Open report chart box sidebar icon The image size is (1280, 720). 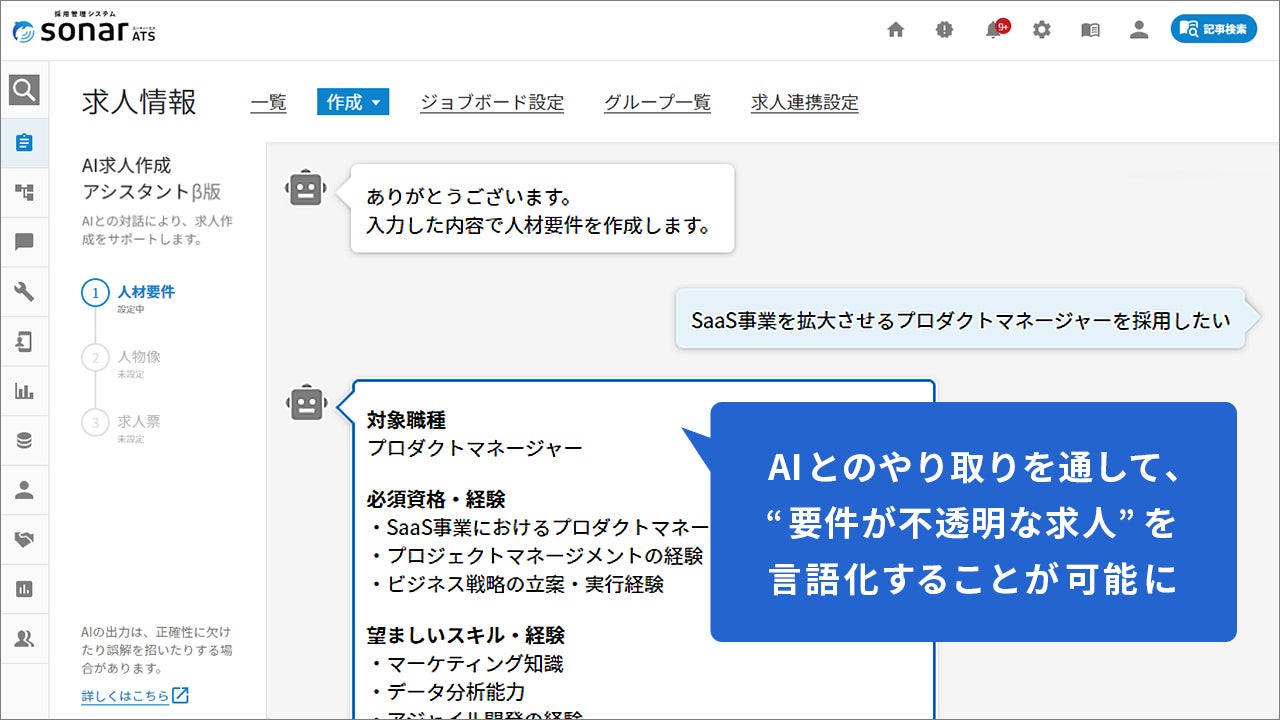click(x=24, y=589)
